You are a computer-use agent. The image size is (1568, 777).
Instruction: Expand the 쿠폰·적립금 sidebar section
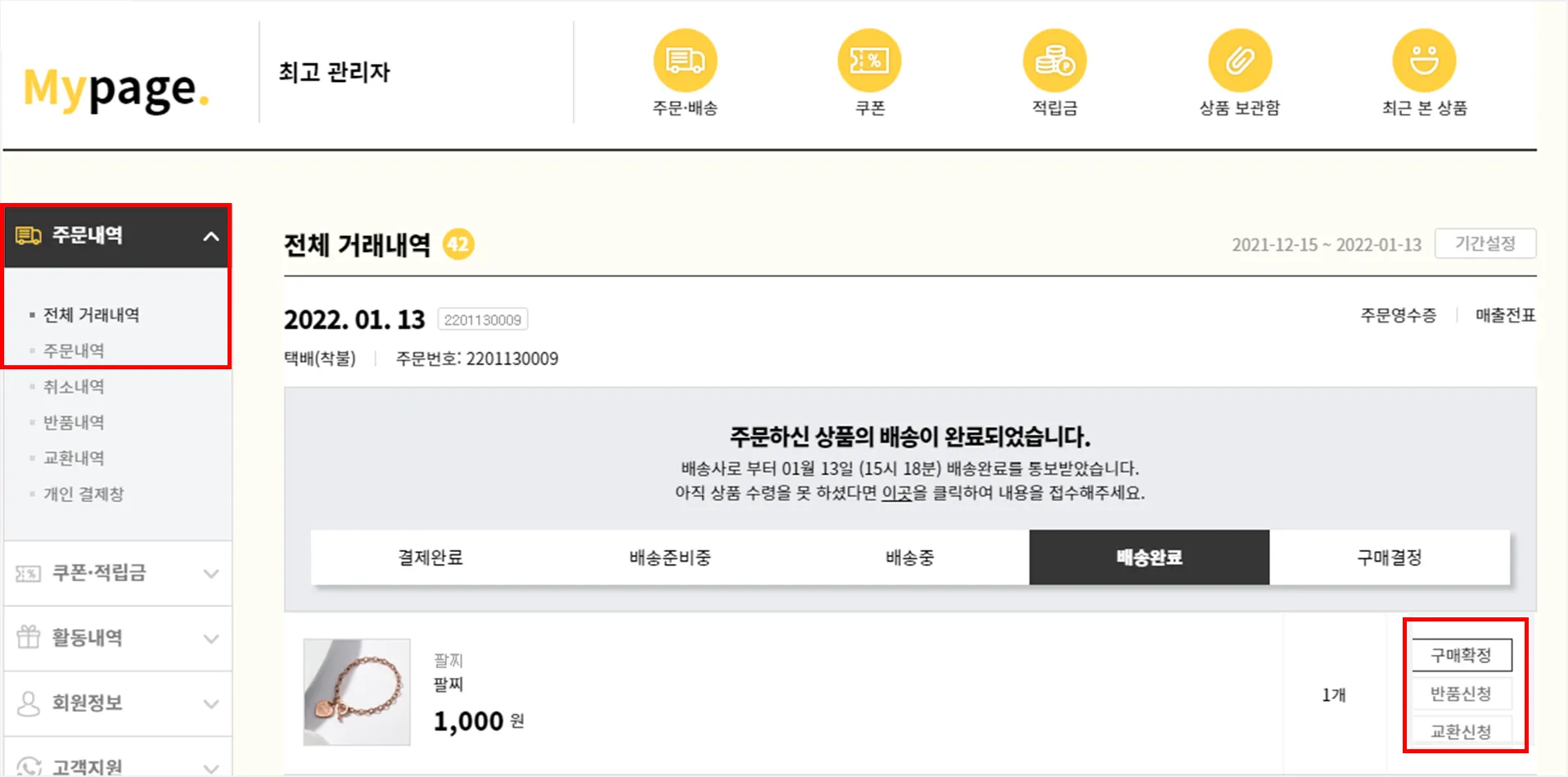coord(211,573)
